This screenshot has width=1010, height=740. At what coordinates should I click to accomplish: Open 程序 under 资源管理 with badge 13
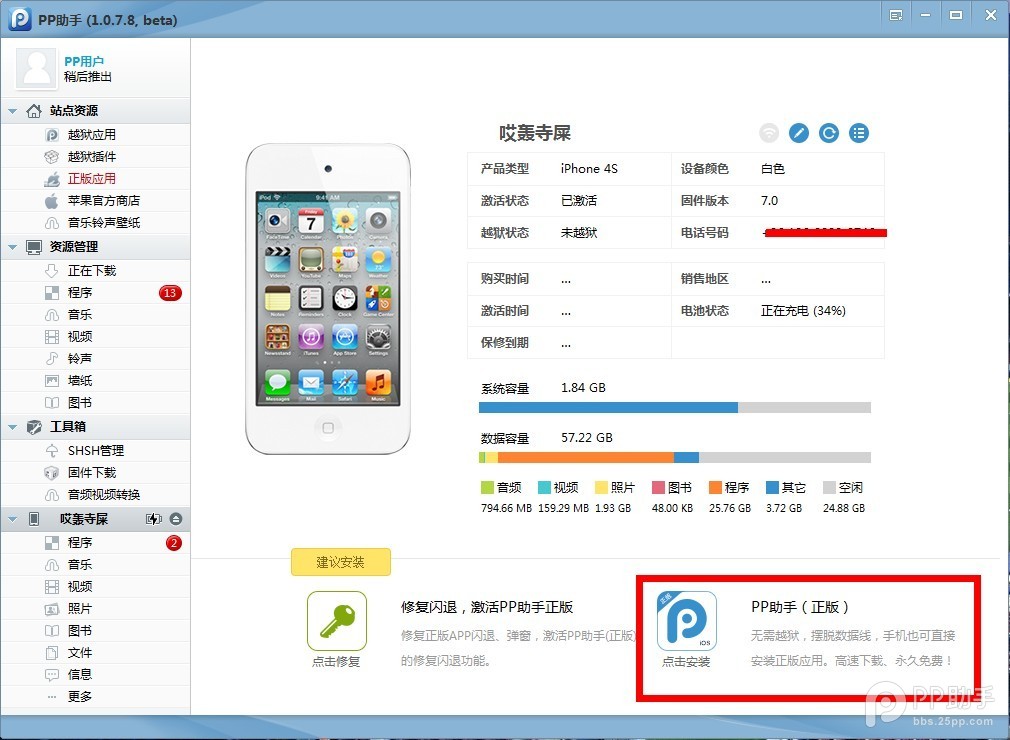[95, 292]
